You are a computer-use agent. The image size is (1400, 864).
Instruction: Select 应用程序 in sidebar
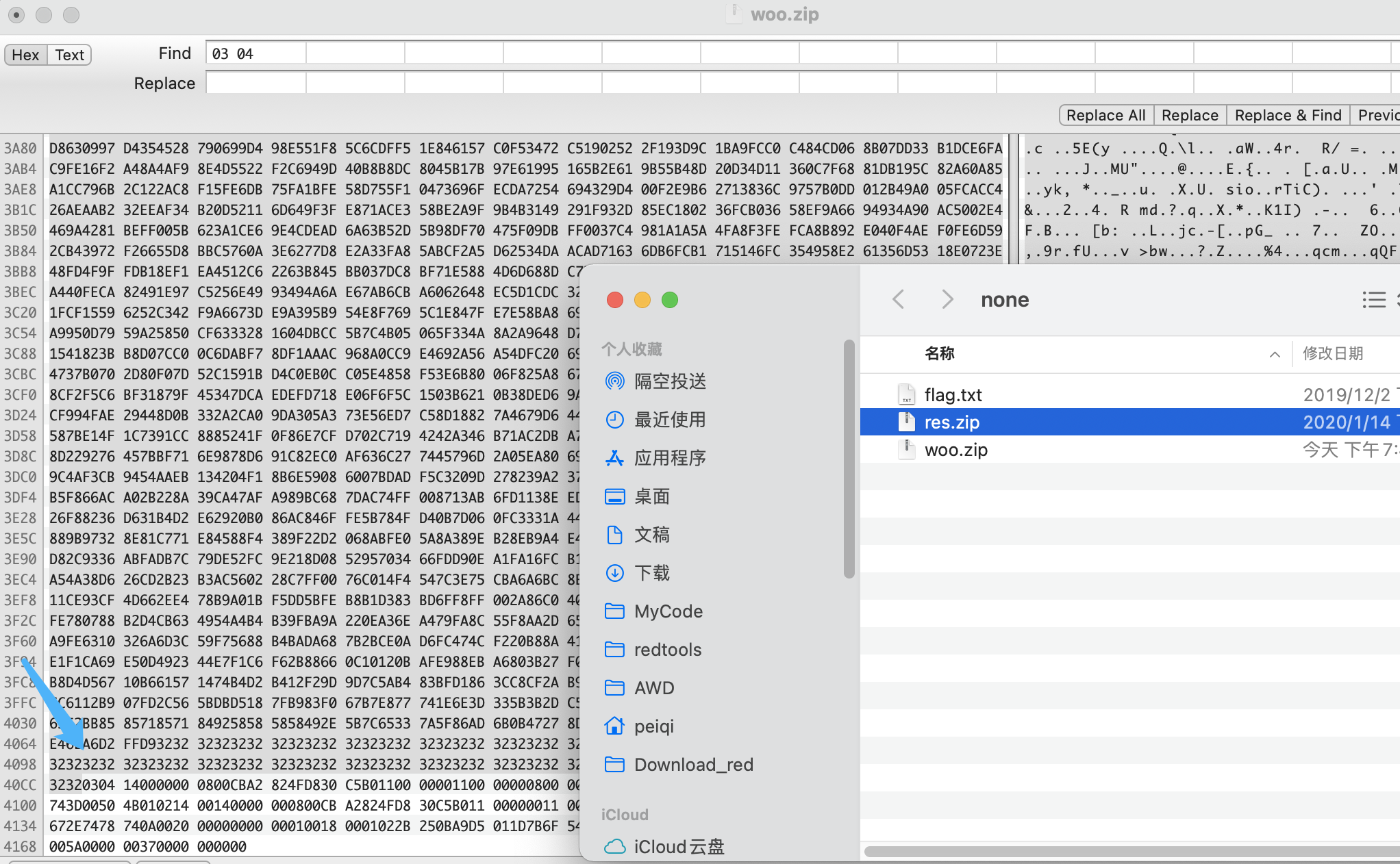click(x=670, y=458)
